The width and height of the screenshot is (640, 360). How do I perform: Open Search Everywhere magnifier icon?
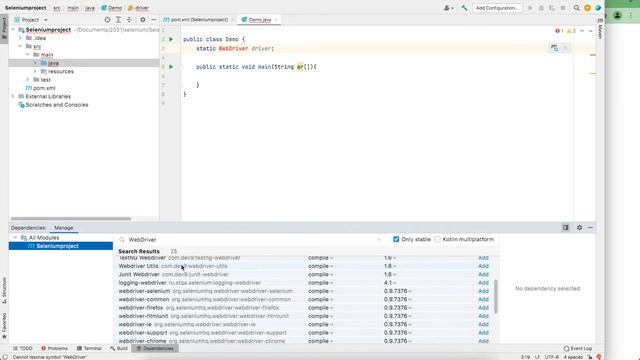[x=576, y=8]
